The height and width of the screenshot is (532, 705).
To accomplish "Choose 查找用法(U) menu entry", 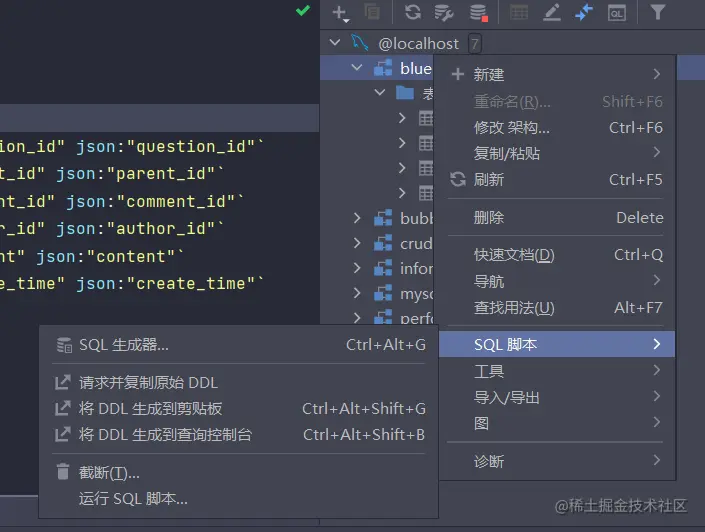I will pos(557,308).
